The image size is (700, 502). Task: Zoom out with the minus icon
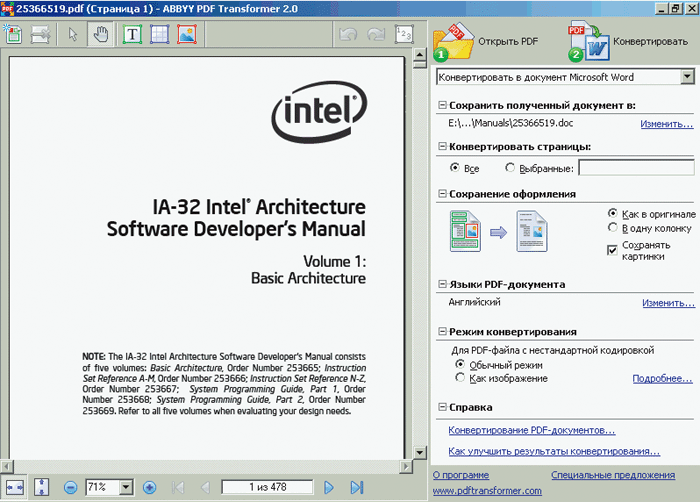coord(70,487)
